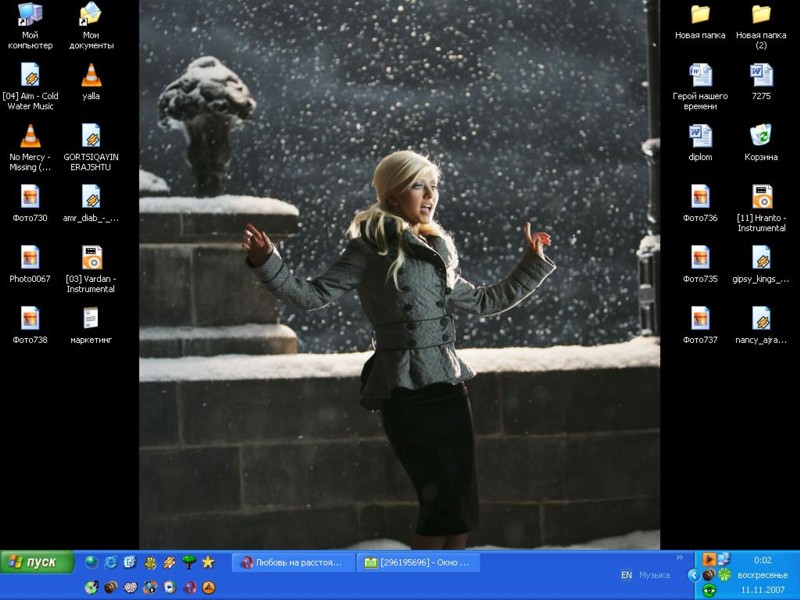This screenshot has height=600, width=800.
Task: Click the Пуск start button
Action: pos(38,562)
